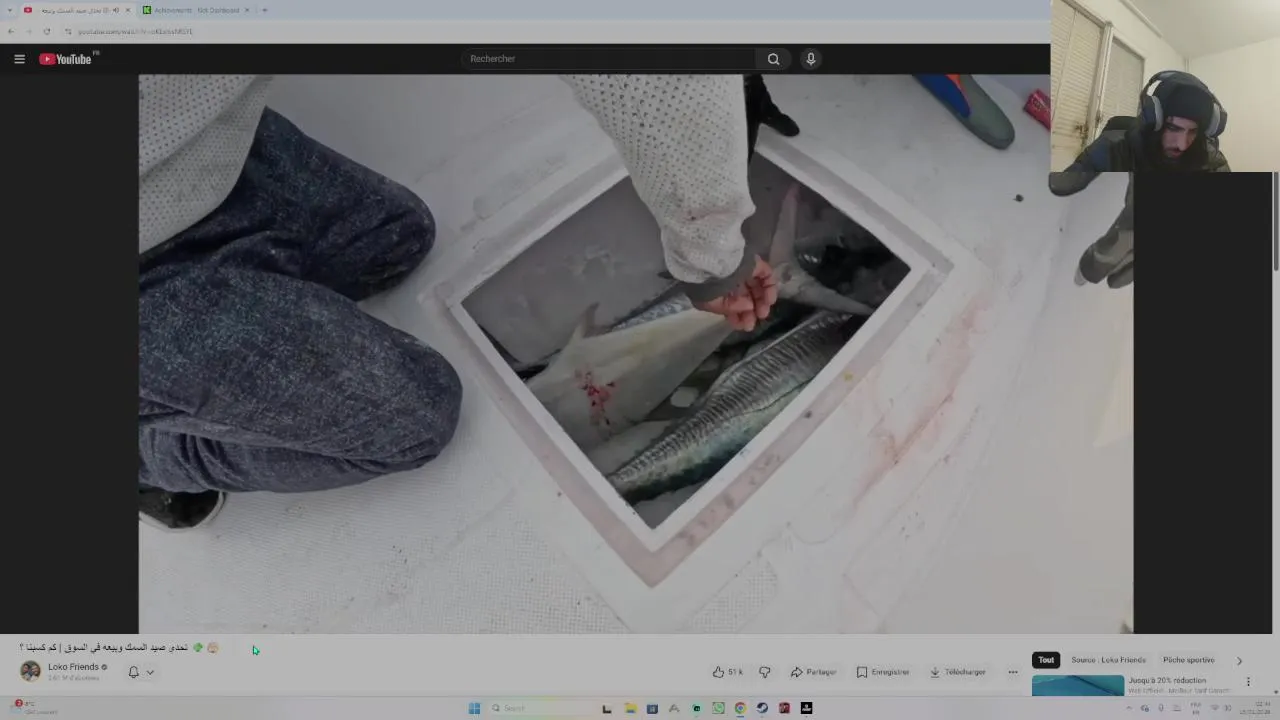Open the three-dot more actions menu
Screen dimensions: 1280x720
(1013, 672)
